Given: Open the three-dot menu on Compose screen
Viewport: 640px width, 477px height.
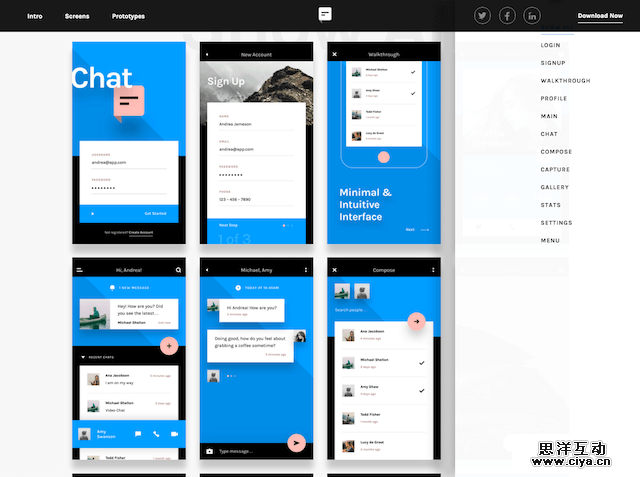Looking at the screenshot, I should (434, 270).
